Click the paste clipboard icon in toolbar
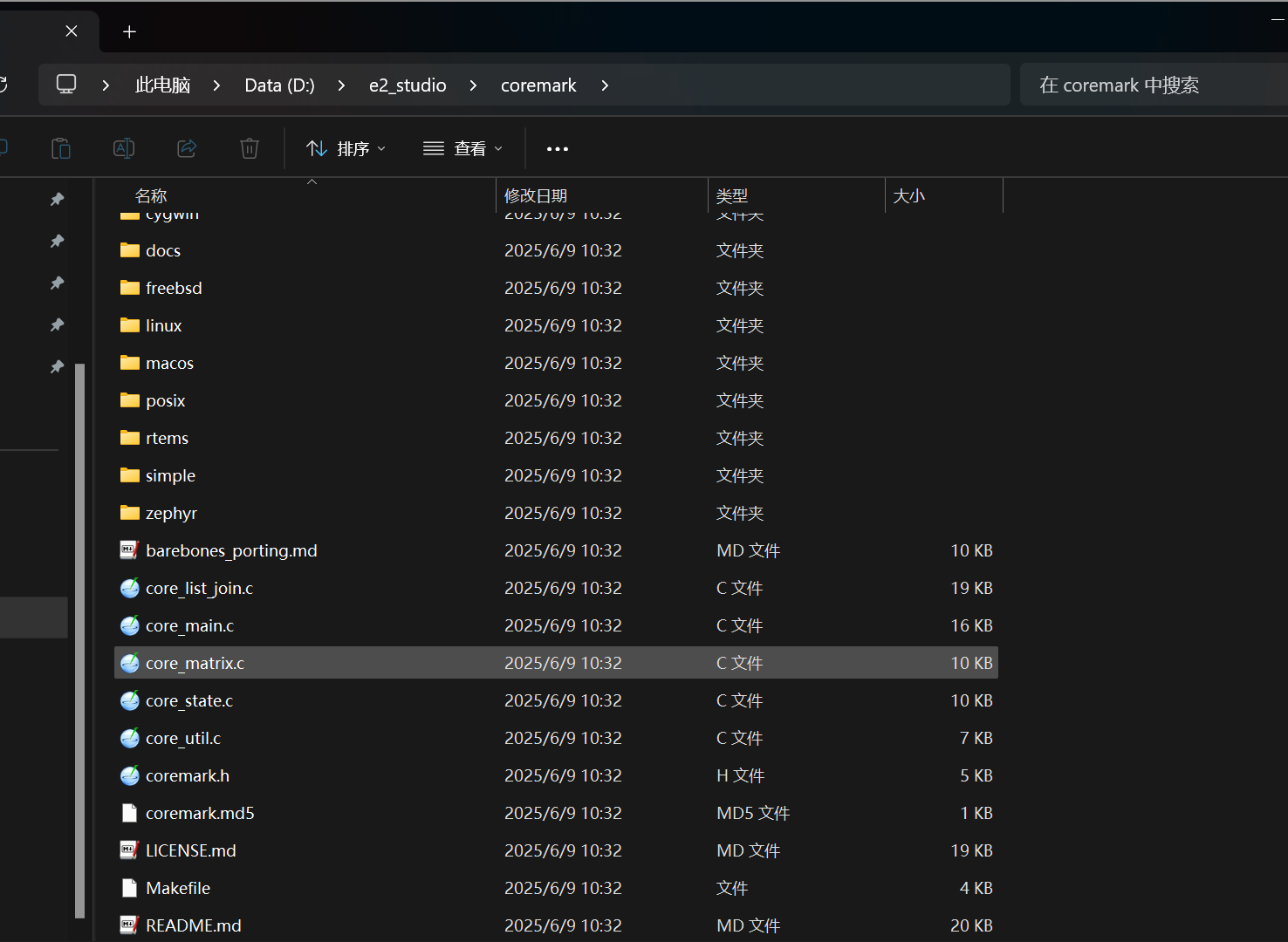Screen dimensions: 1288x942 tap(61, 148)
